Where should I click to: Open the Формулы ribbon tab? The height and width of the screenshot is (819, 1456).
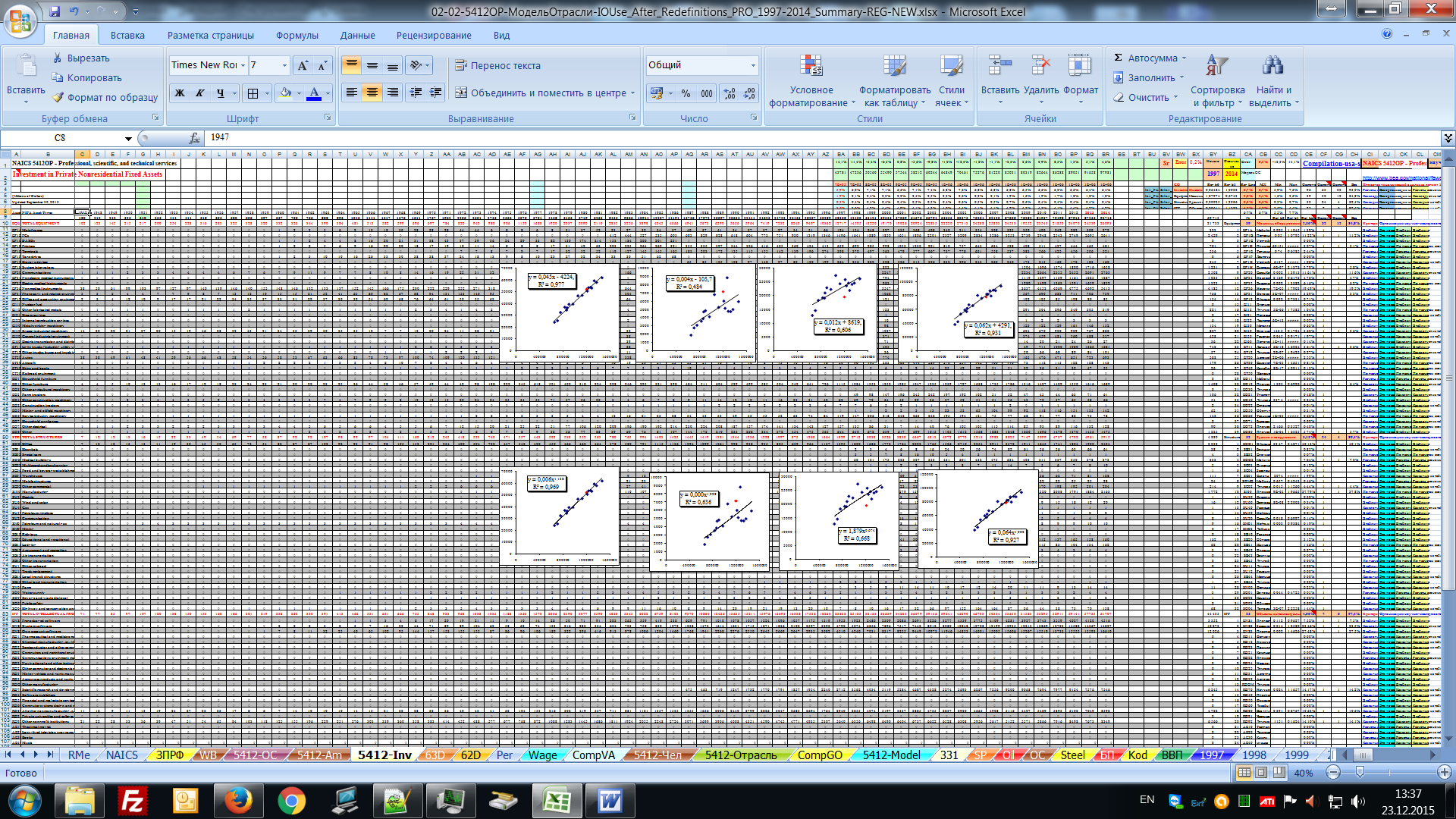297,35
